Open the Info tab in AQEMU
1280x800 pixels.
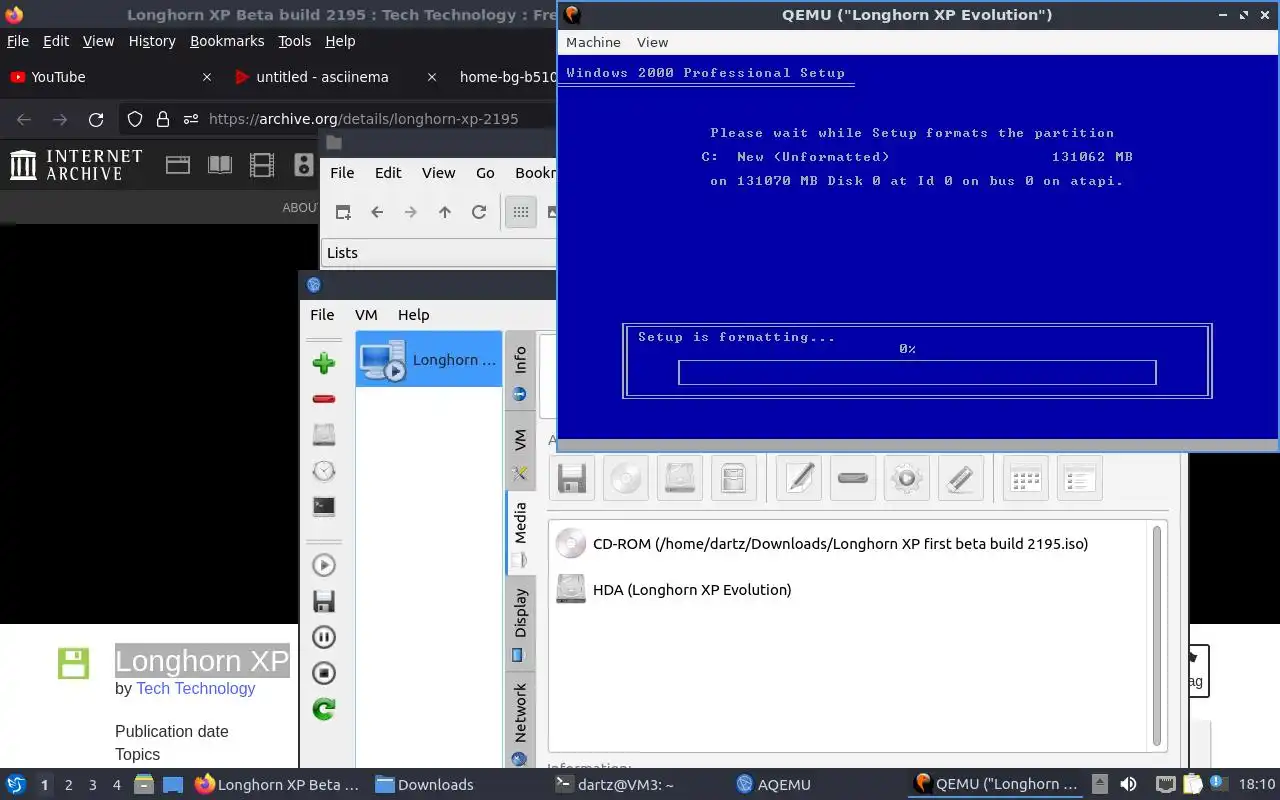[519, 369]
